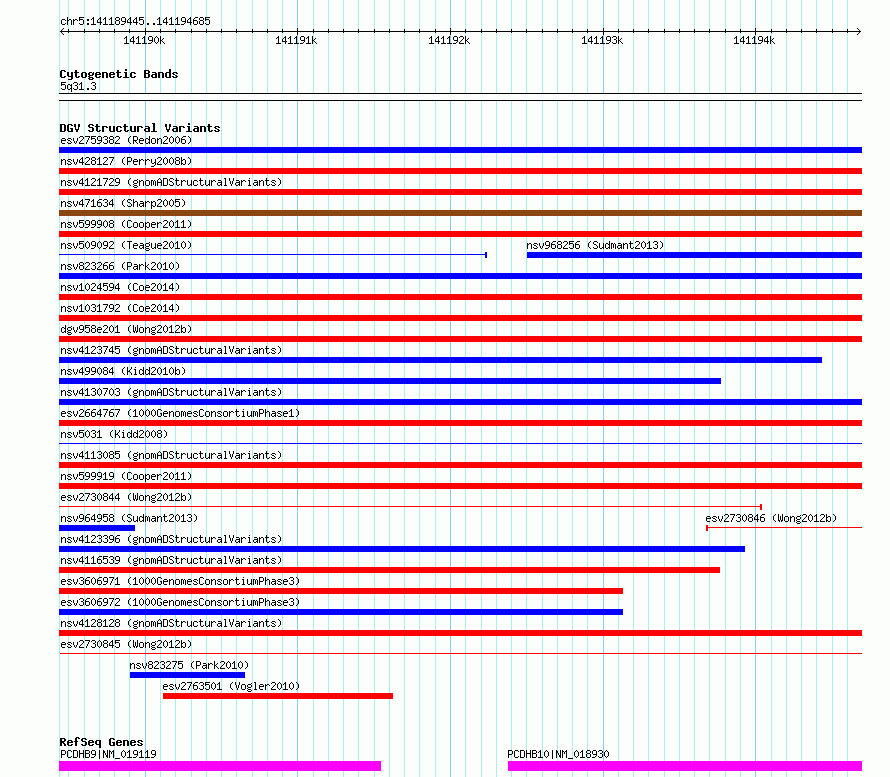Click the esv2759382 (Redon2006) variant label
Viewport: 890px width, 777px height.
pos(126,140)
